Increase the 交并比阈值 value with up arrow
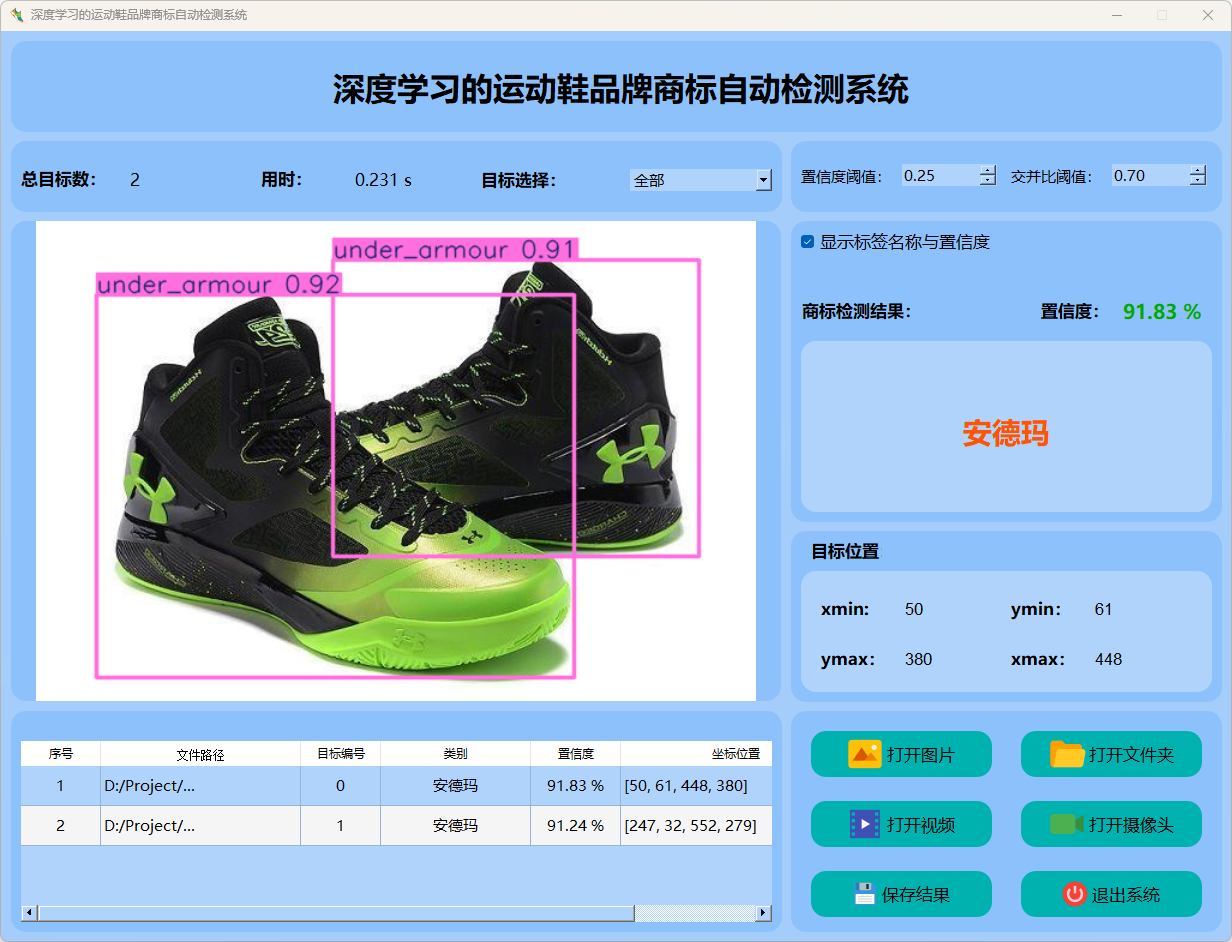The height and width of the screenshot is (942, 1232). click(x=1198, y=170)
